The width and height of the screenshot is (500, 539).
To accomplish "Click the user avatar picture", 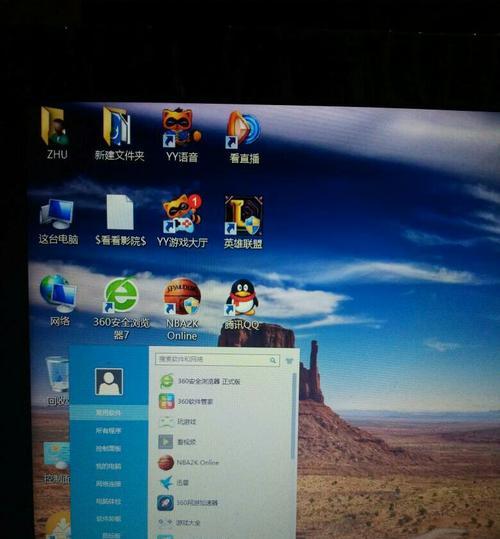I will 109,382.
